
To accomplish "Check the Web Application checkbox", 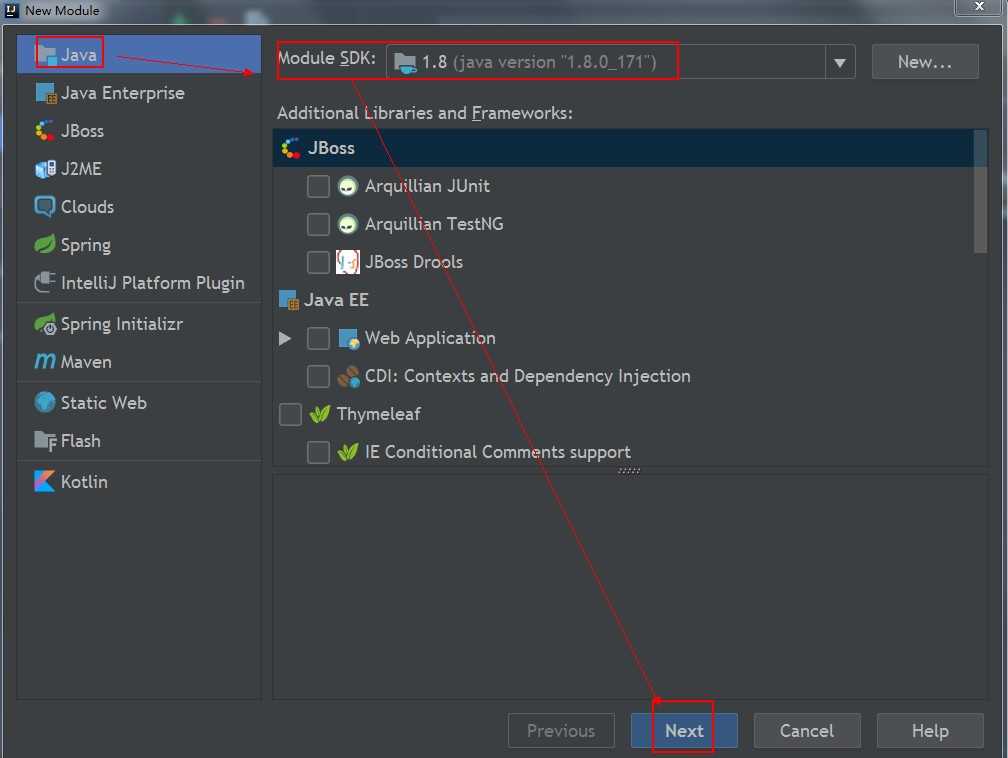I will 318,338.
